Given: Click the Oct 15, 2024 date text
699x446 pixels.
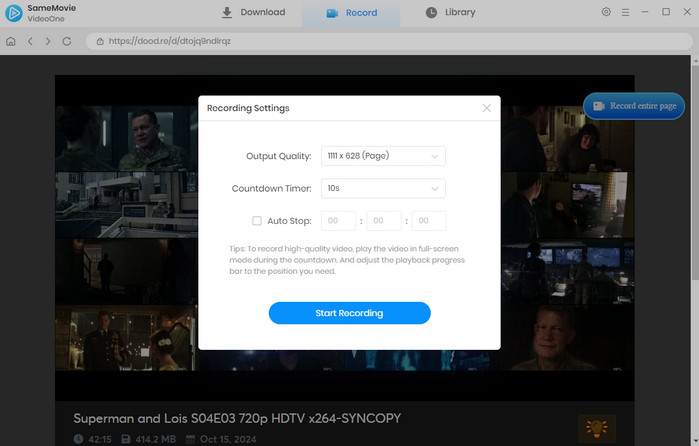Looking at the screenshot, I should coord(228,439).
